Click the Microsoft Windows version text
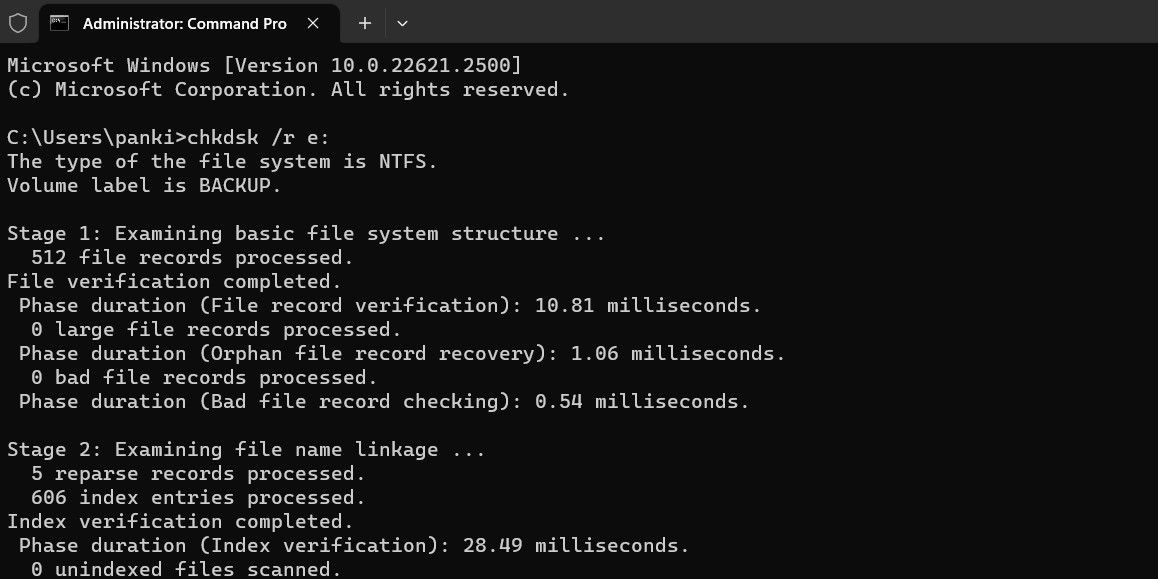 pyautogui.click(x=260, y=65)
